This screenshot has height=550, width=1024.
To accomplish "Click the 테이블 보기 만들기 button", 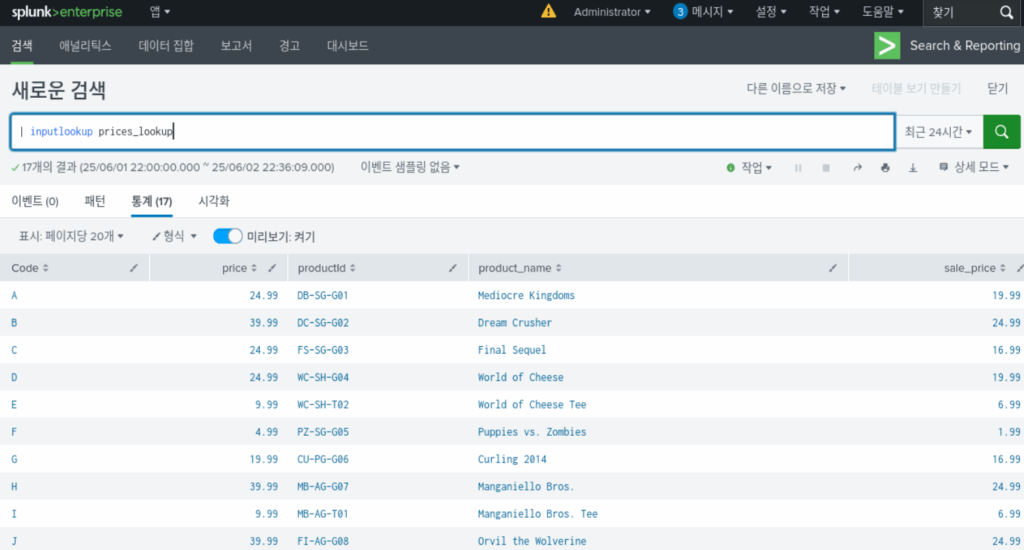I will [x=916, y=88].
